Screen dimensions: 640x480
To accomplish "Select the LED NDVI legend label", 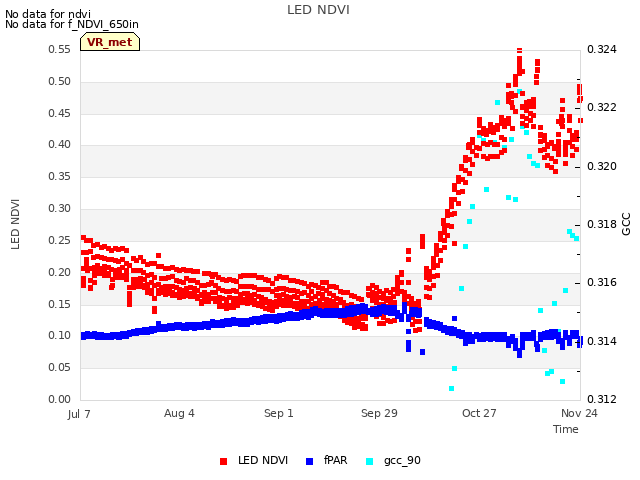I will 263,460.
